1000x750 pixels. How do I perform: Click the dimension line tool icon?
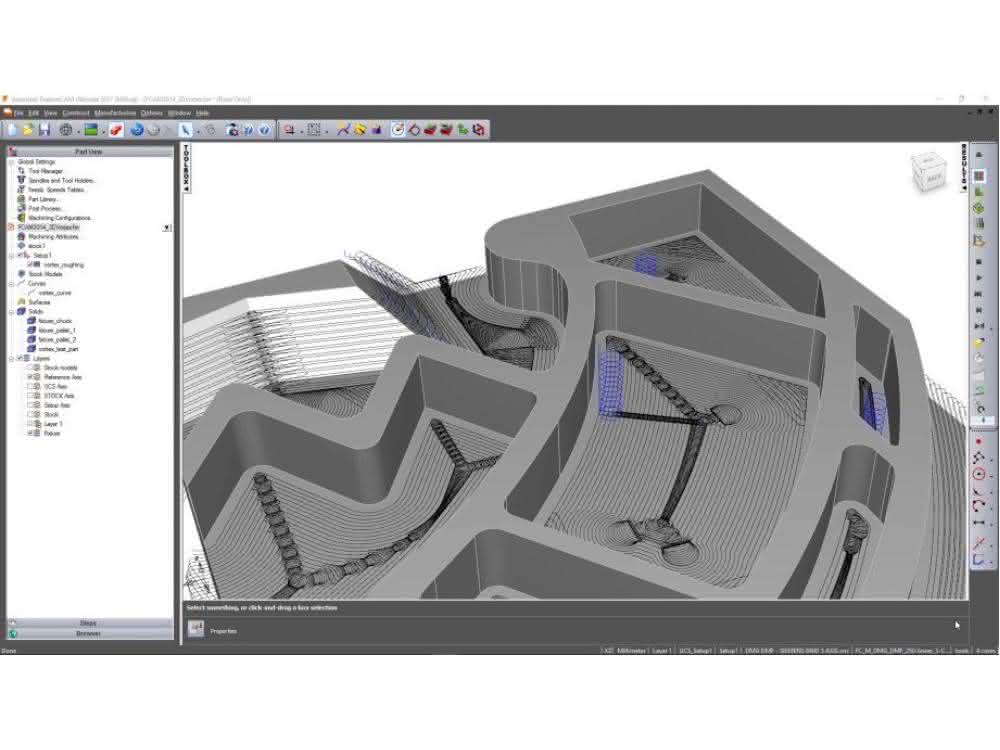click(979, 523)
